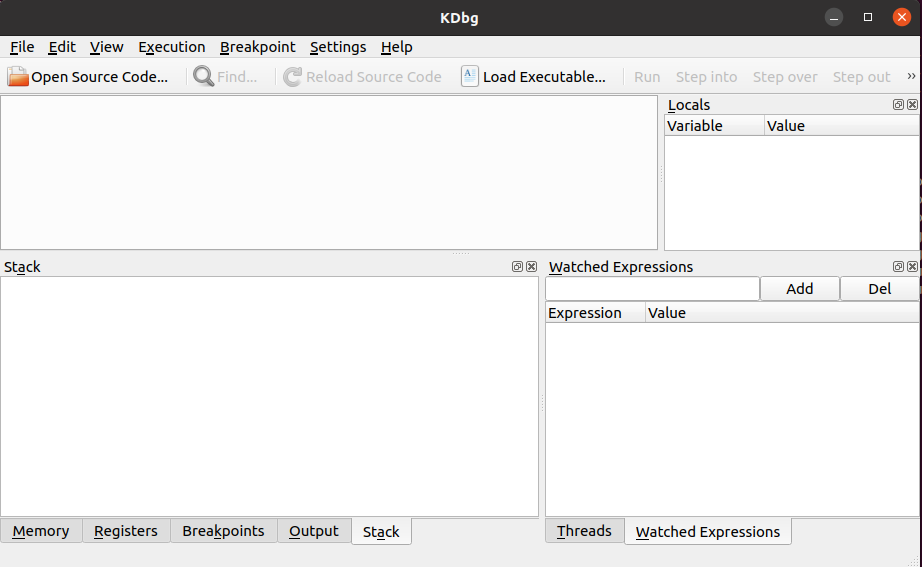922x567 pixels.
Task: Click the Variable column header in Locals
Action: [714, 126]
